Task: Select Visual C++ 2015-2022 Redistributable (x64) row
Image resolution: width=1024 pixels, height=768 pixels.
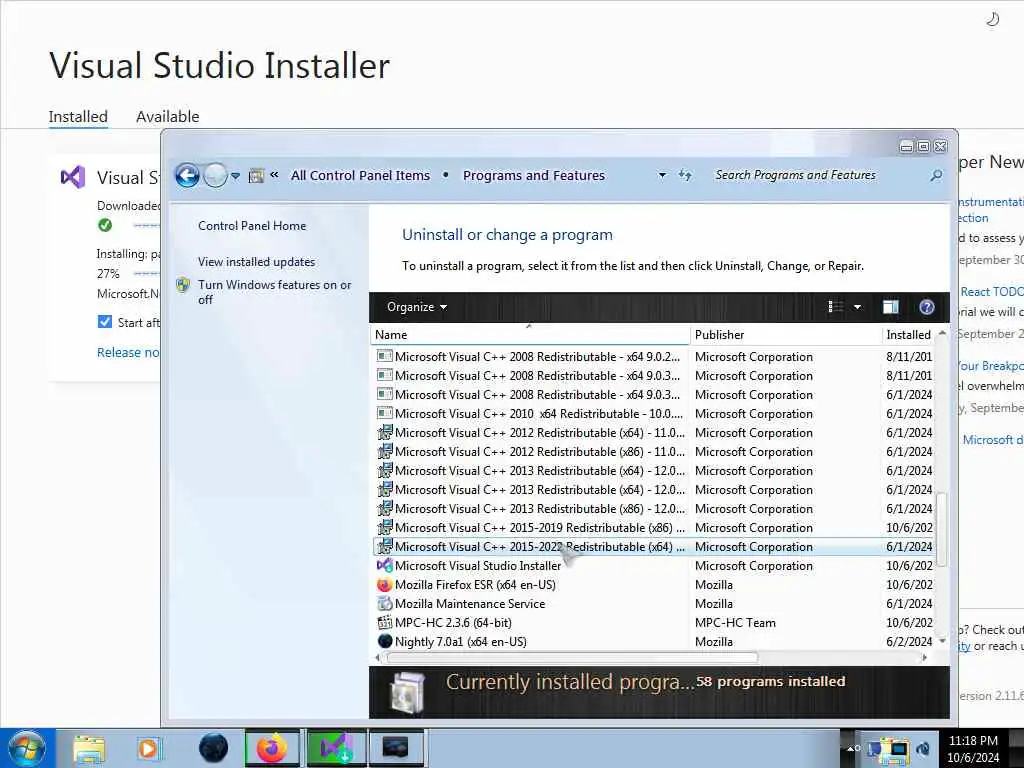Action: click(x=654, y=547)
